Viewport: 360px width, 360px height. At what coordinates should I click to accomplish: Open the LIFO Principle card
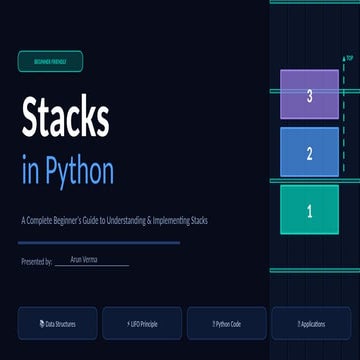click(x=142, y=323)
